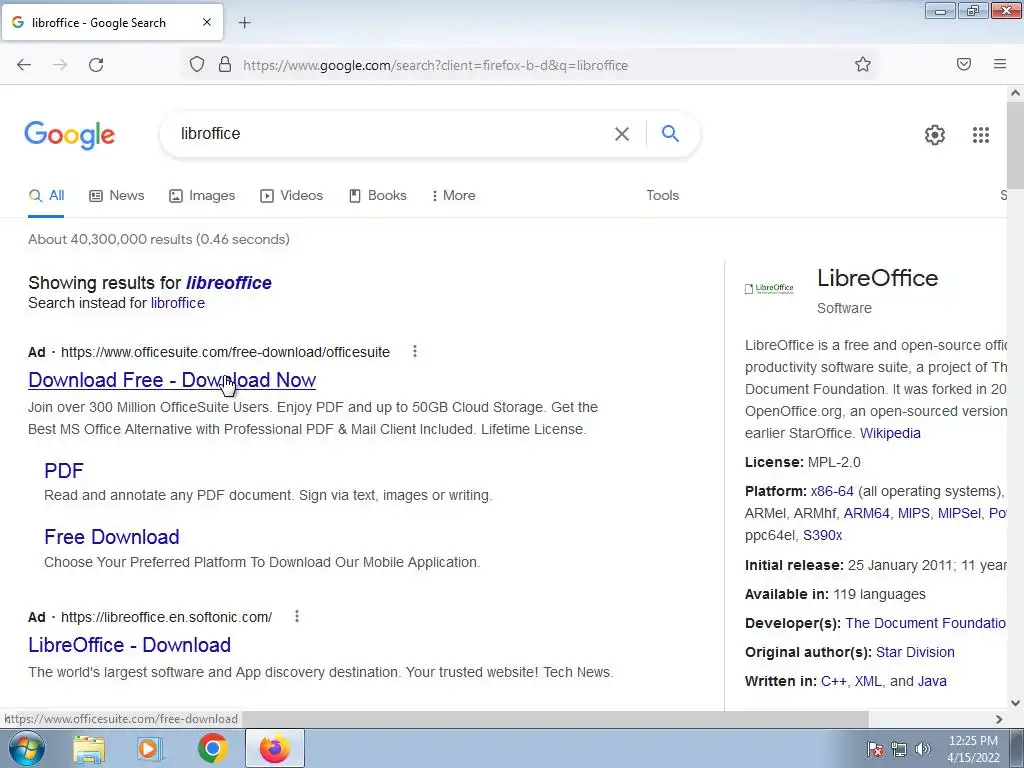Click the MIPSel platform link
The width and height of the screenshot is (1024, 768).
959,513
